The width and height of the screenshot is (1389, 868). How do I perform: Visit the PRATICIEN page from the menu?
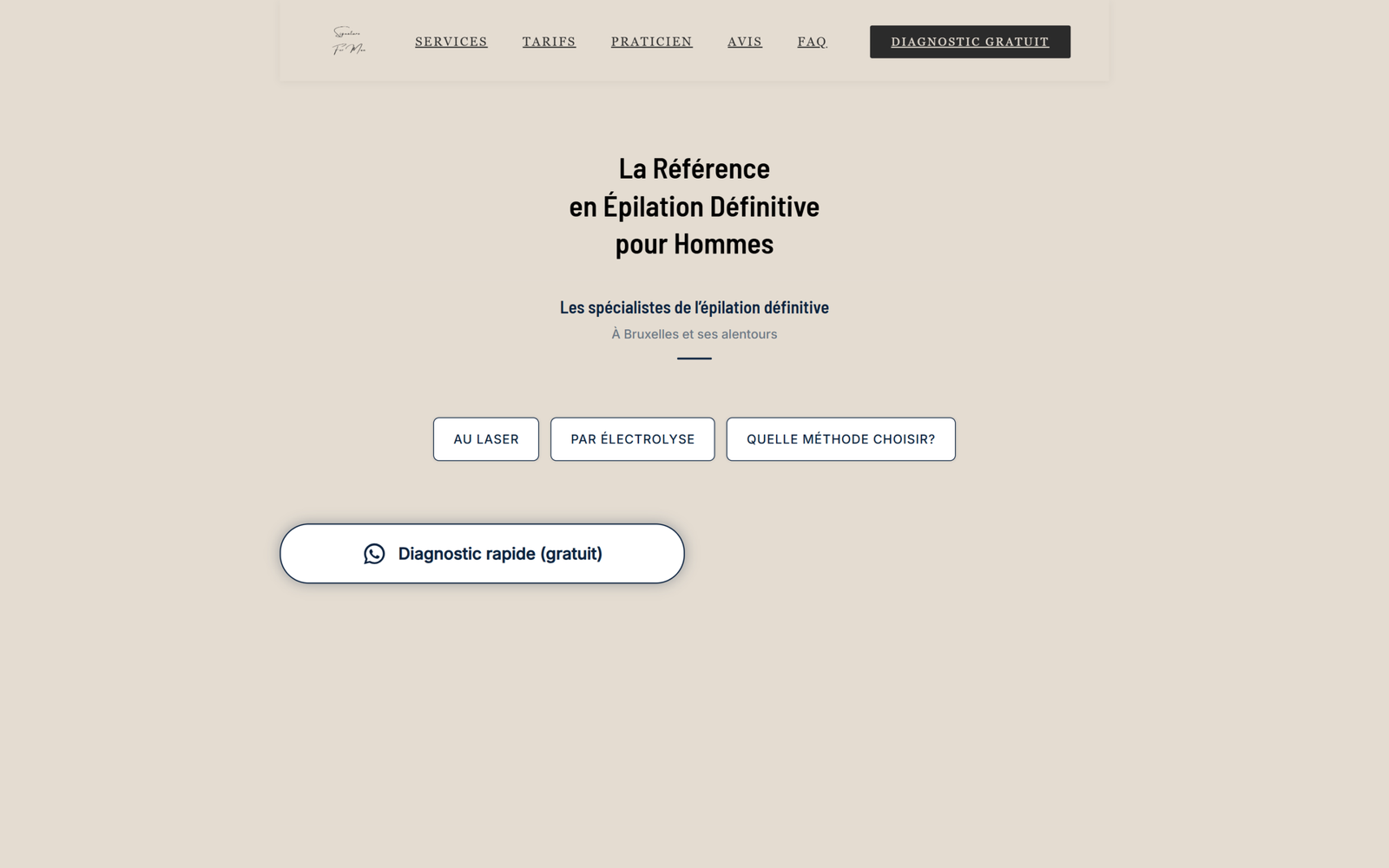[x=652, y=41]
